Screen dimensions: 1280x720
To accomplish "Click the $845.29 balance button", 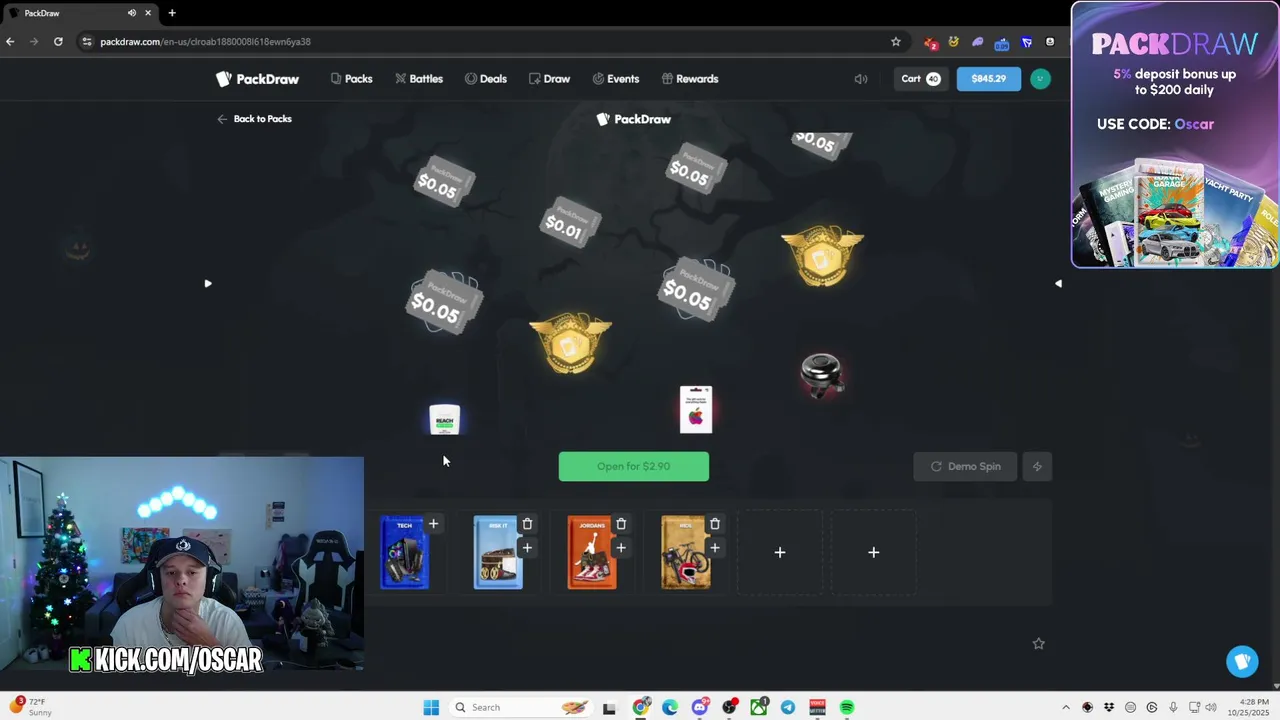I will pos(988,79).
